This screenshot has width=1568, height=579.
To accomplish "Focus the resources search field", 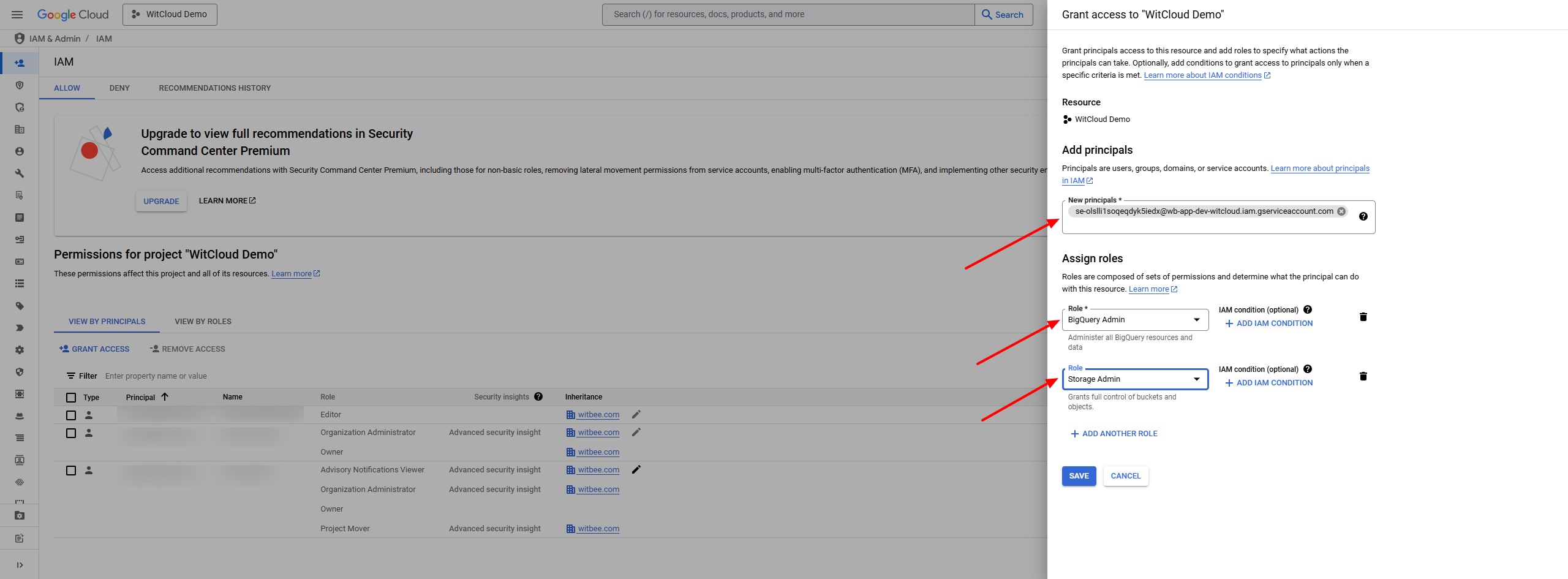I will click(788, 15).
